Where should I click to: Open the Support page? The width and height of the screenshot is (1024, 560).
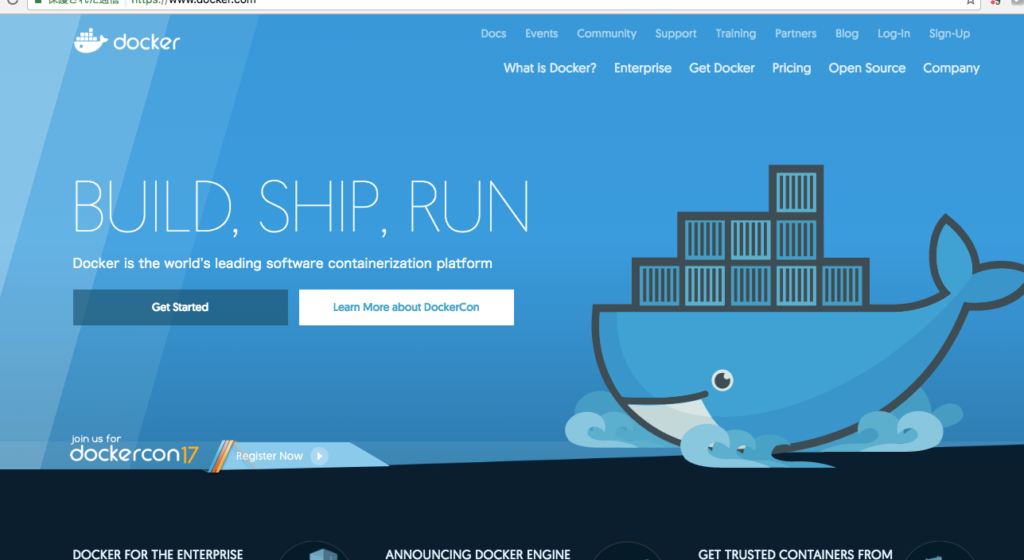click(x=675, y=34)
